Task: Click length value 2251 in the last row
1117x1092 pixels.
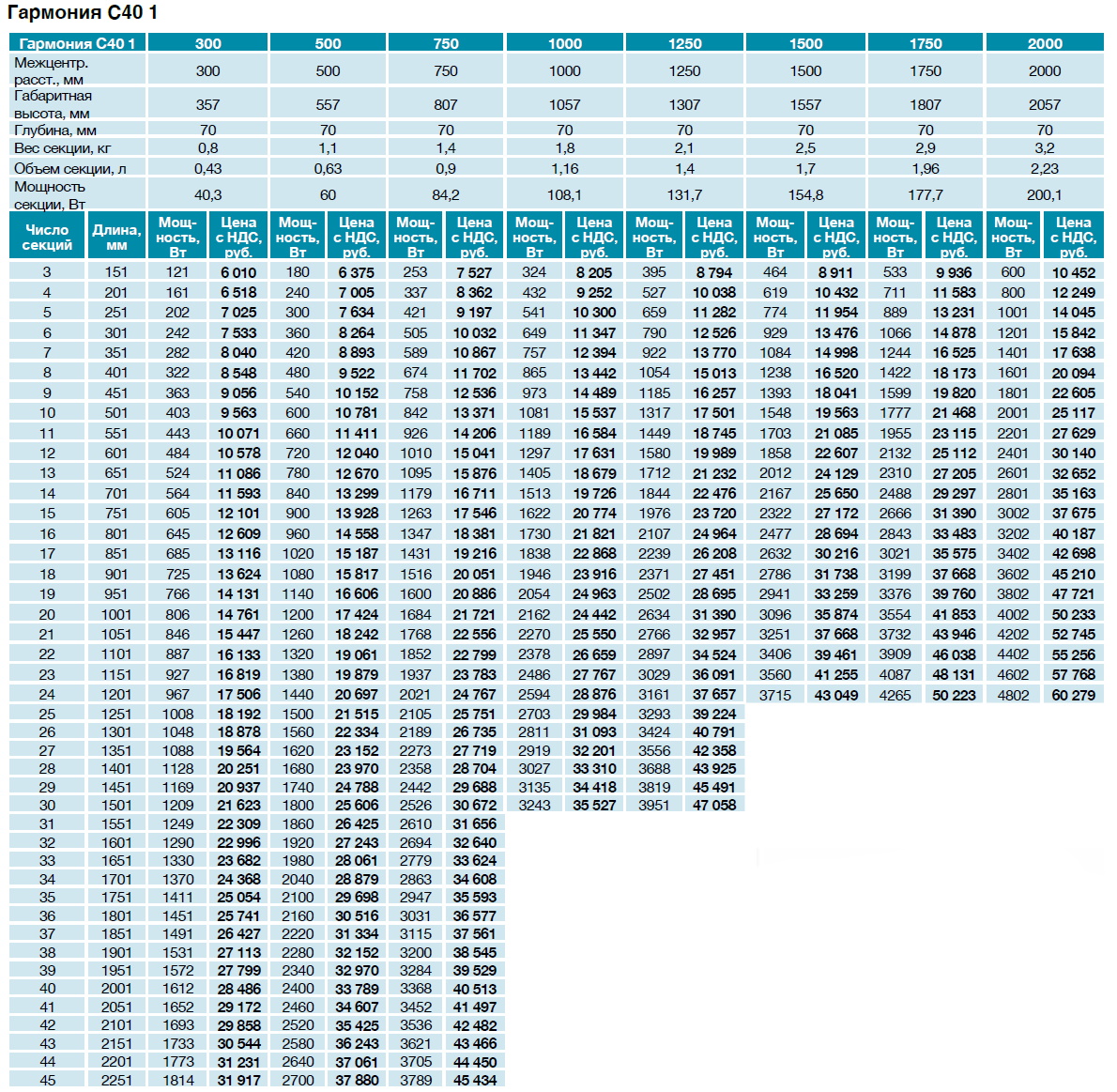Action: (116, 1081)
